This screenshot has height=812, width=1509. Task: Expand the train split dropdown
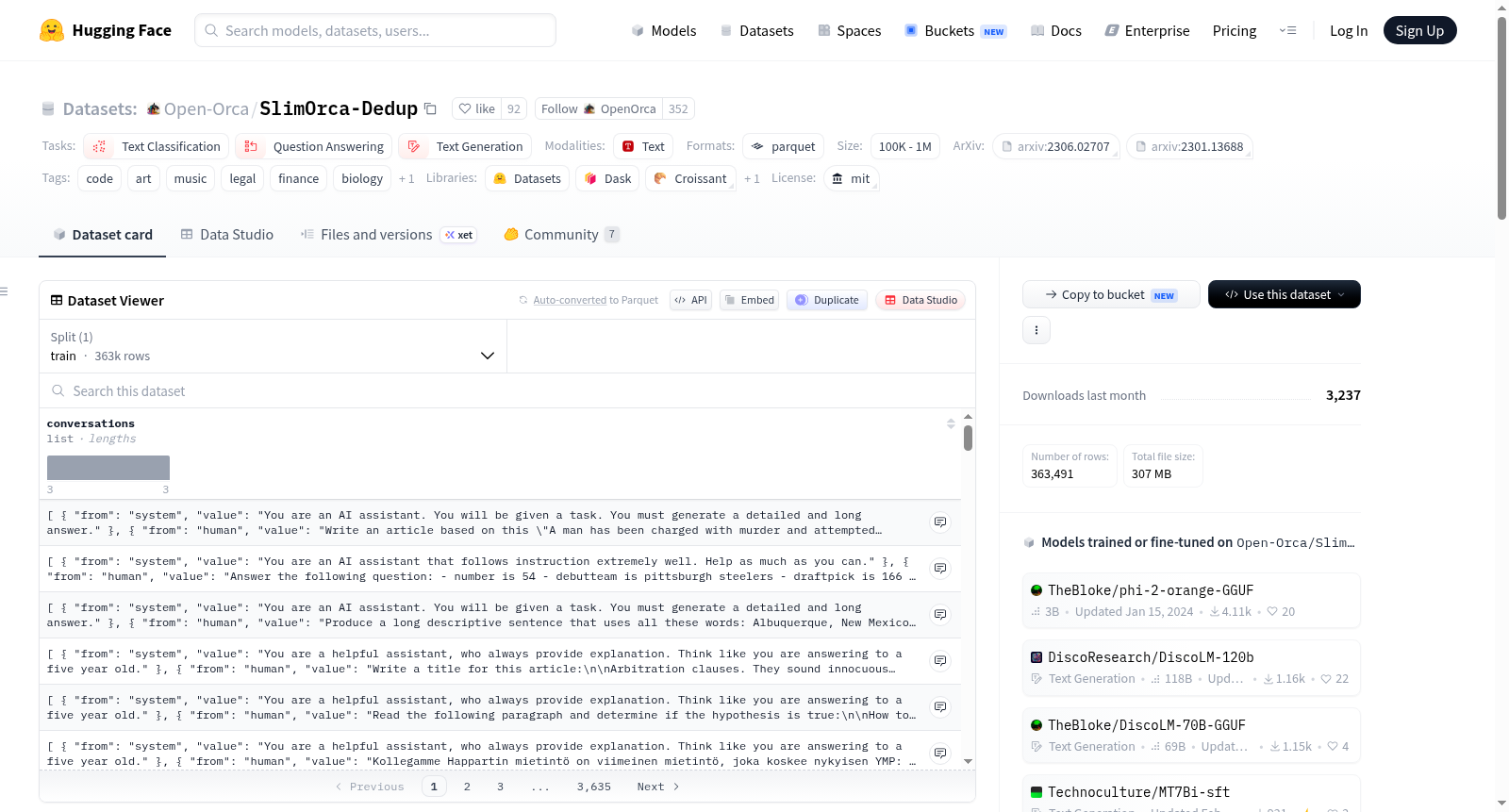point(273,346)
